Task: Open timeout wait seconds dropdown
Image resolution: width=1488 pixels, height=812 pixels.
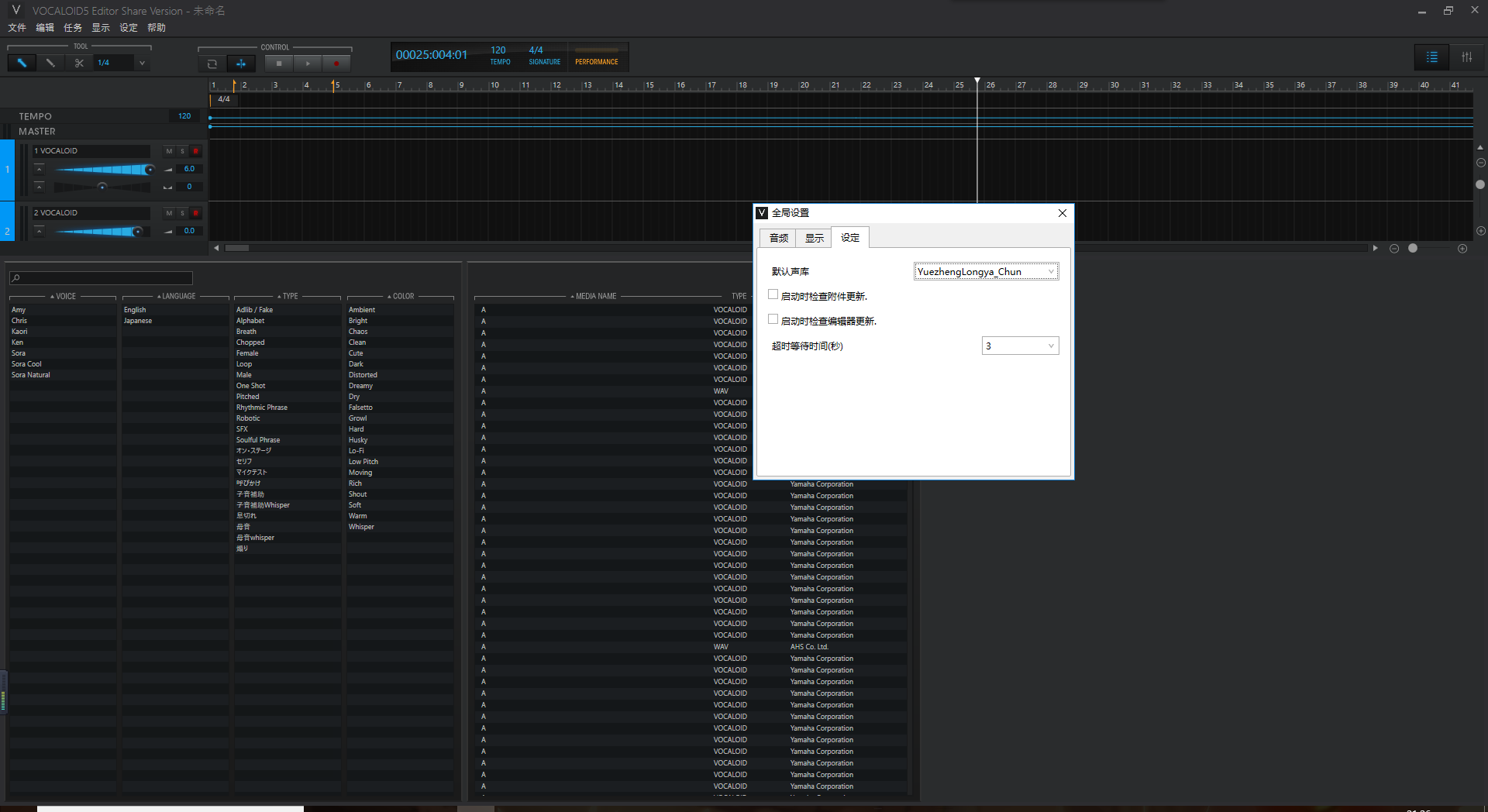Action: 1020,346
